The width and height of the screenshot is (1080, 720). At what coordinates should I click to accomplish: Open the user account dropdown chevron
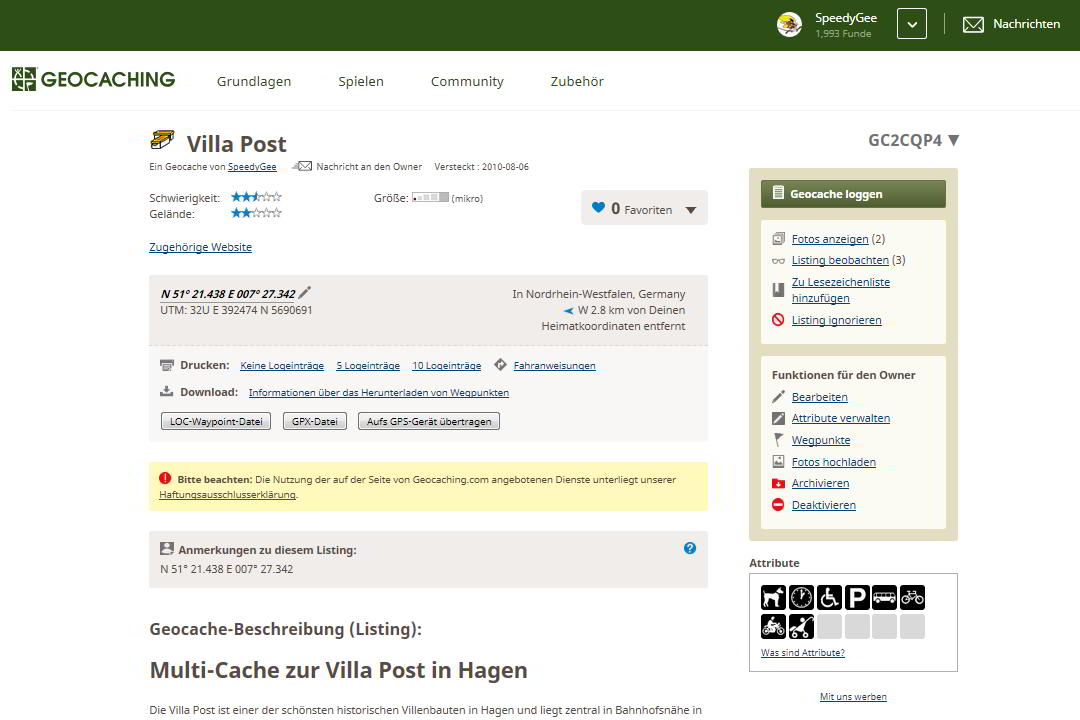(911, 24)
